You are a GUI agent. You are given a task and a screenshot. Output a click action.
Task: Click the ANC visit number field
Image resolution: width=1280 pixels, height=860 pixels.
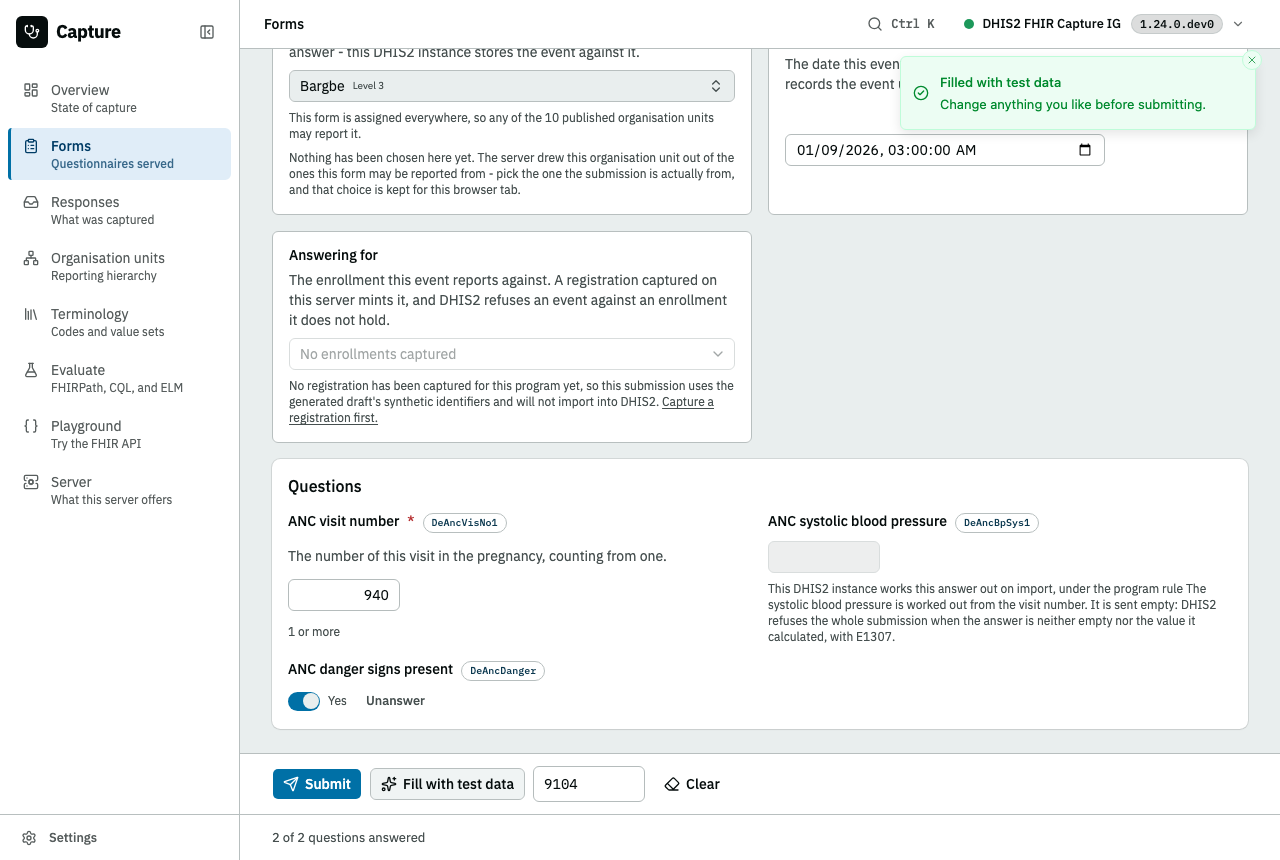click(344, 595)
